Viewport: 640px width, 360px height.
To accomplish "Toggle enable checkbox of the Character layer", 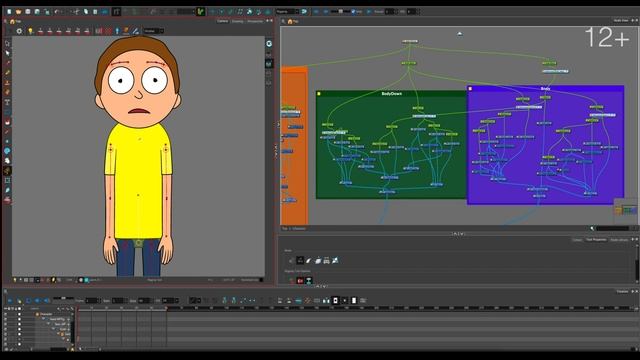I will point(5,314).
